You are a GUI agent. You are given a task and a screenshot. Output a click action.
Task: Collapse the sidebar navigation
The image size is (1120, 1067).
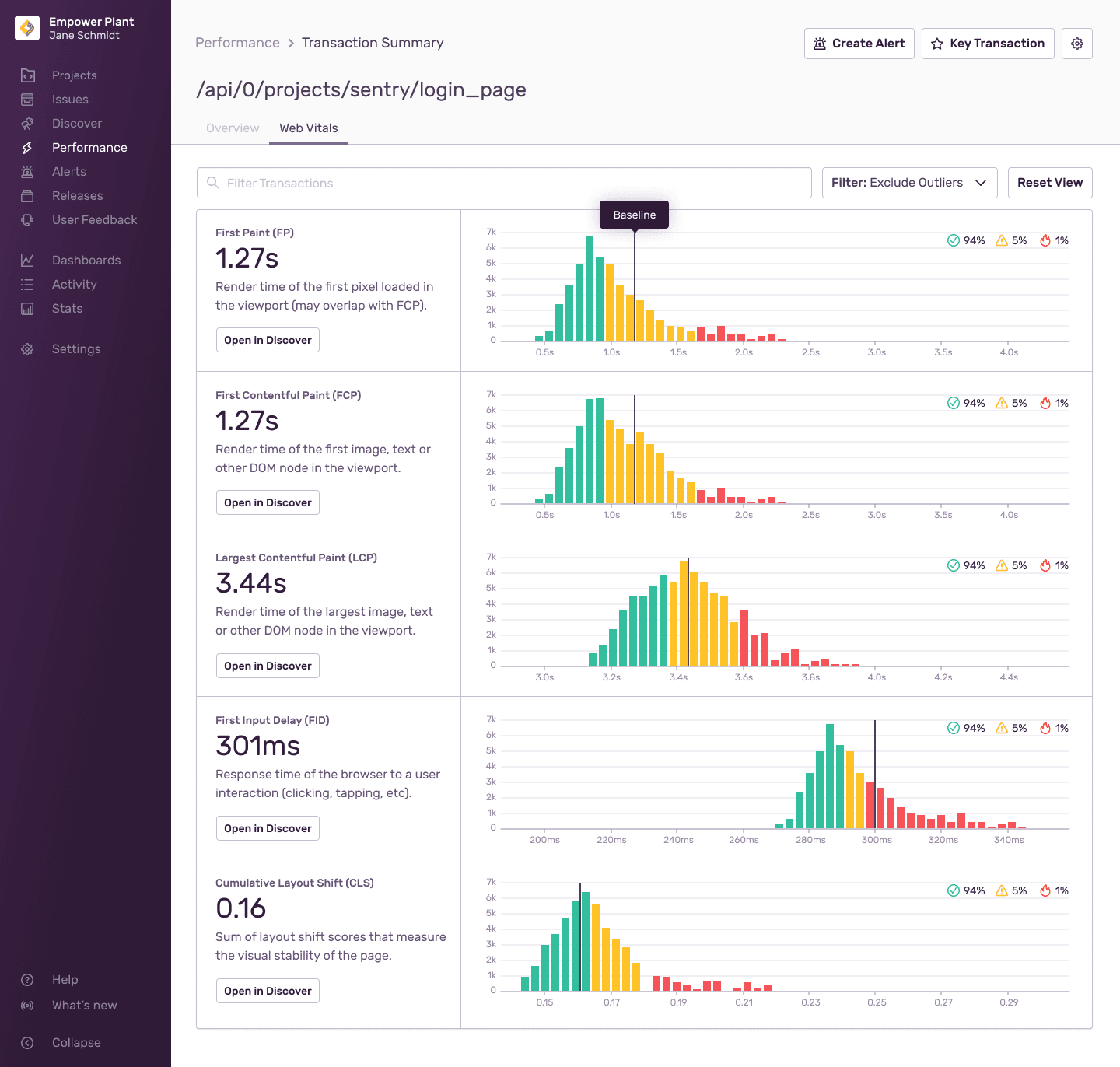(27, 1042)
